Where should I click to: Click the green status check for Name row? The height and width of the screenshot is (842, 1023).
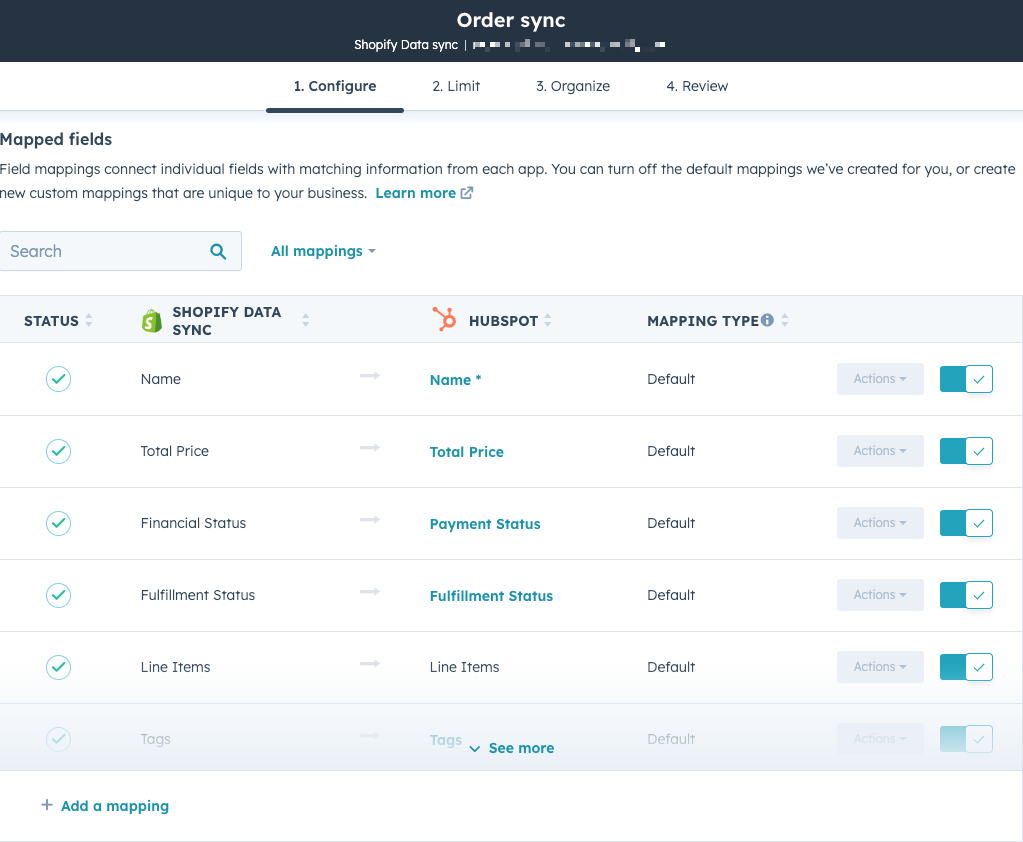[x=59, y=379]
